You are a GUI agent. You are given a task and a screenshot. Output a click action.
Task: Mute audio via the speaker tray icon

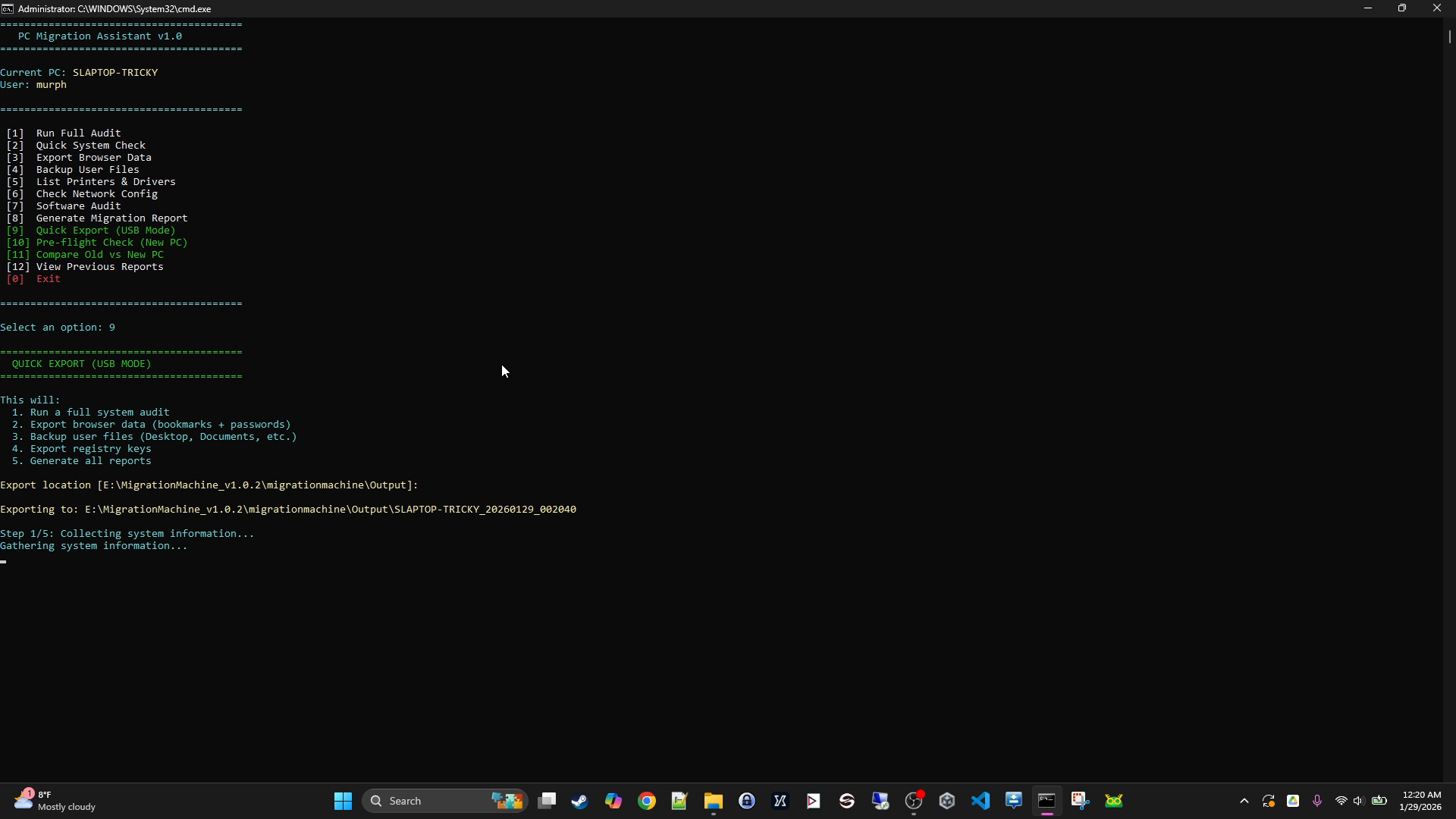(1357, 801)
